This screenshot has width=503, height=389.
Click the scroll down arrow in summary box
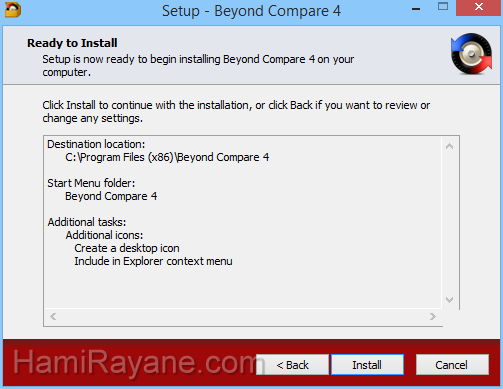pos(449,300)
